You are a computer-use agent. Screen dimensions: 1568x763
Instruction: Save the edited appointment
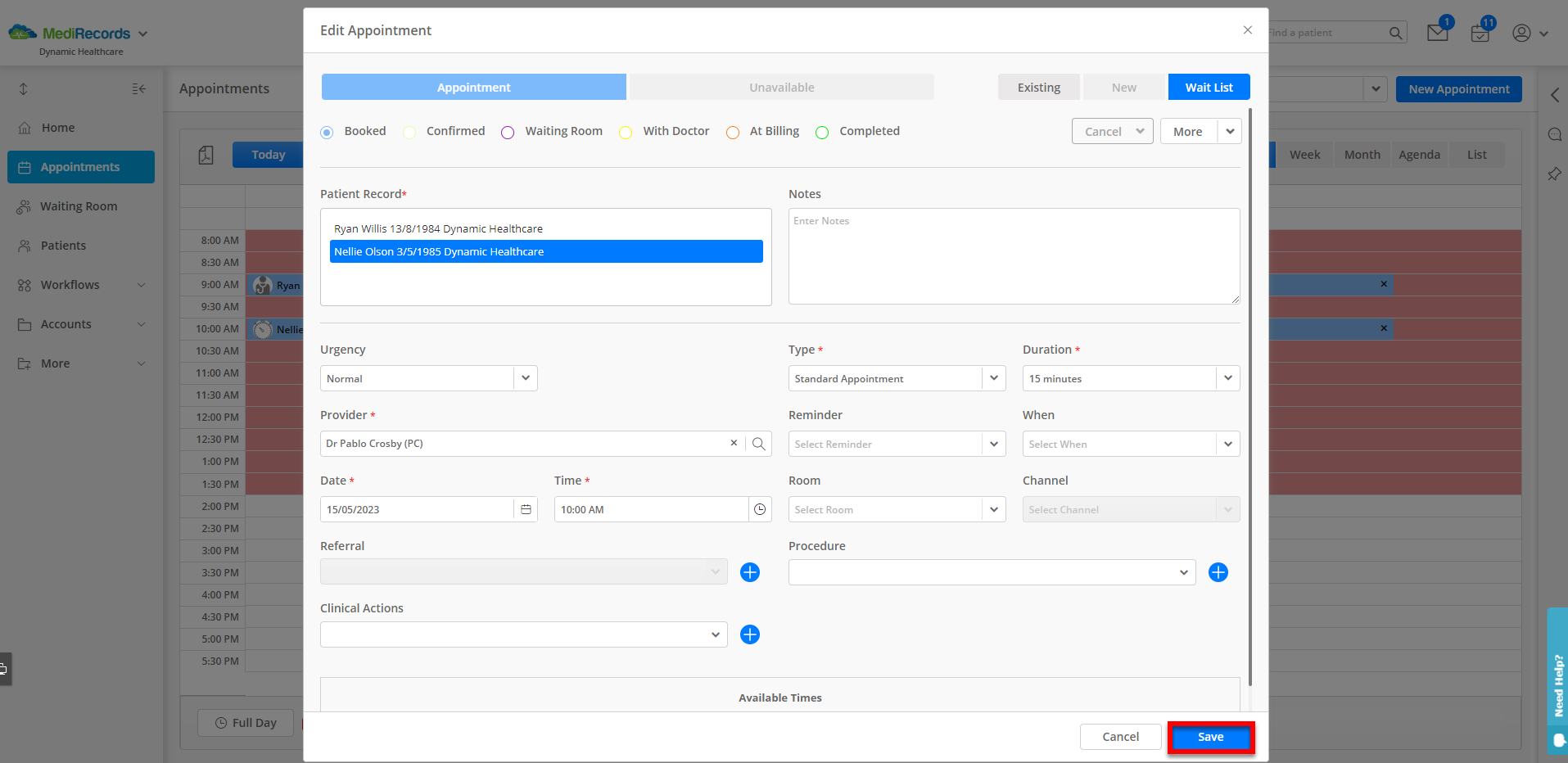coord(1211,737)
